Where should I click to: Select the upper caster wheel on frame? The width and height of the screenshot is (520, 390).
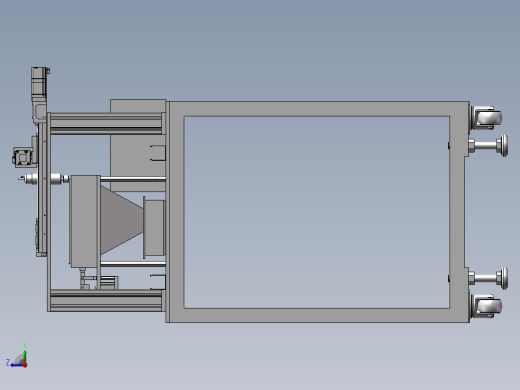(x=487, y=117)
